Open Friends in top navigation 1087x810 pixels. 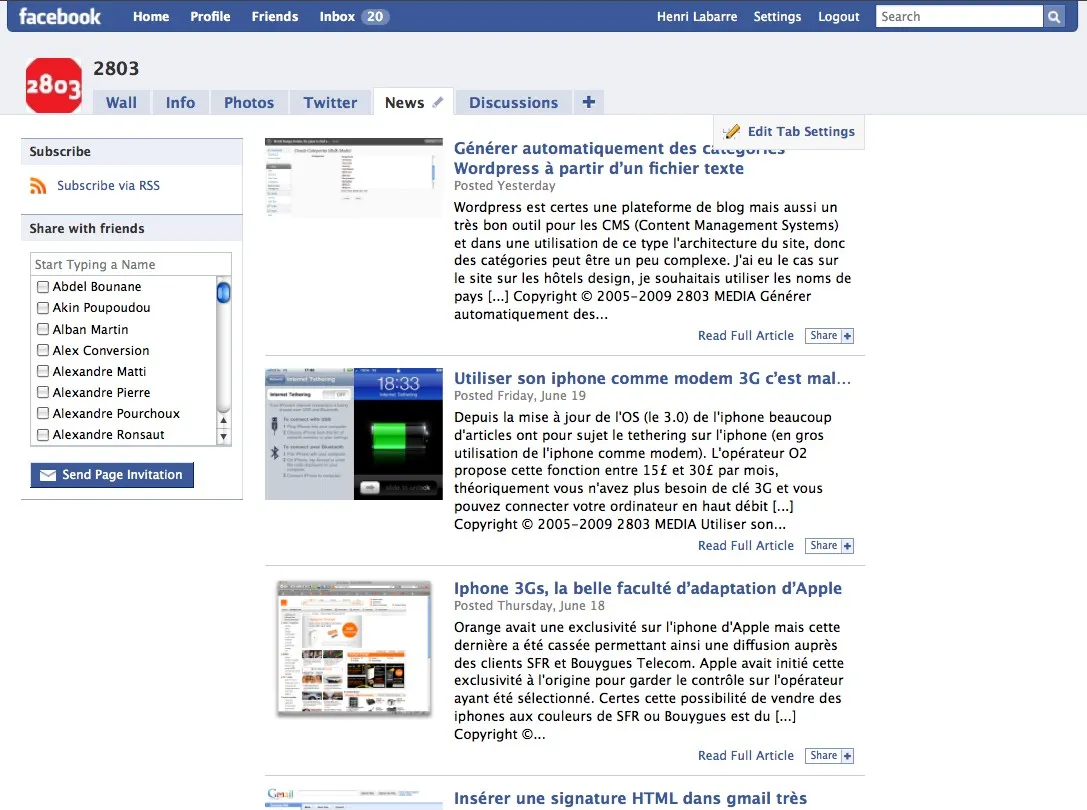point(275,17)
